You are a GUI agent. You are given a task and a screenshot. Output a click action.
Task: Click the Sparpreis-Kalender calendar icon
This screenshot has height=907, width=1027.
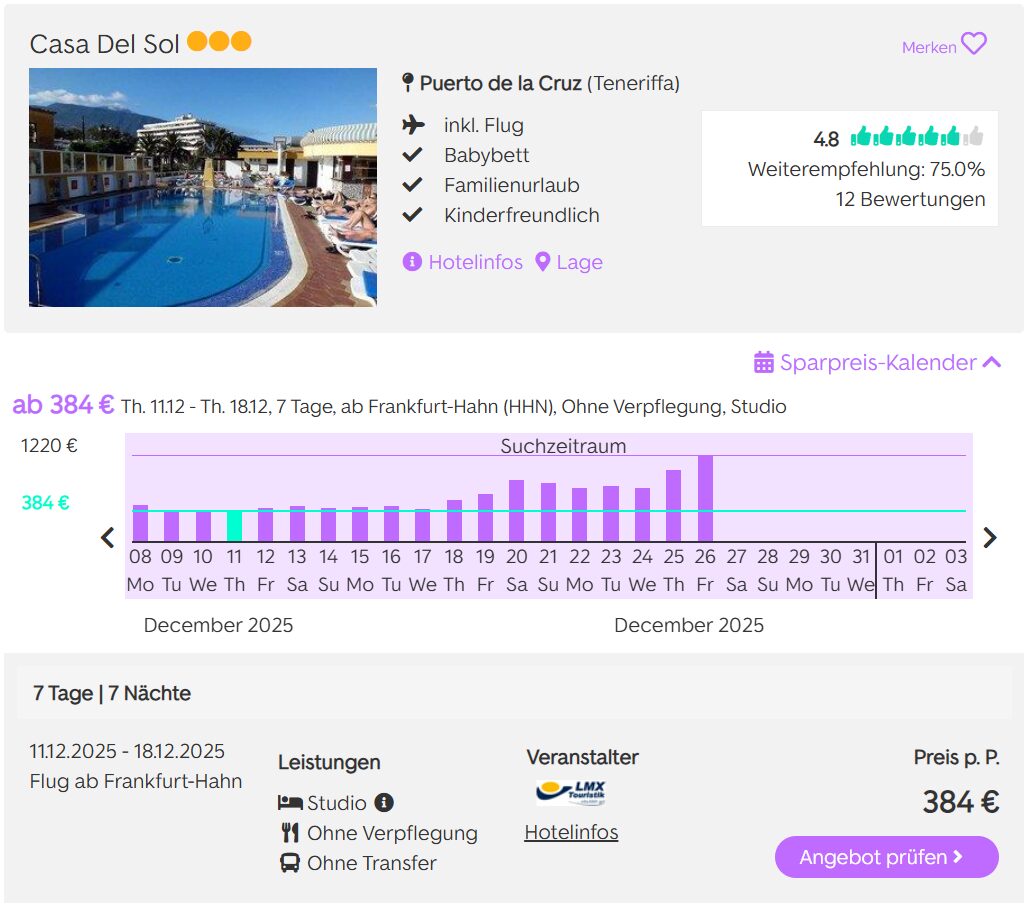pyautogui.click(x=764, y=362)
